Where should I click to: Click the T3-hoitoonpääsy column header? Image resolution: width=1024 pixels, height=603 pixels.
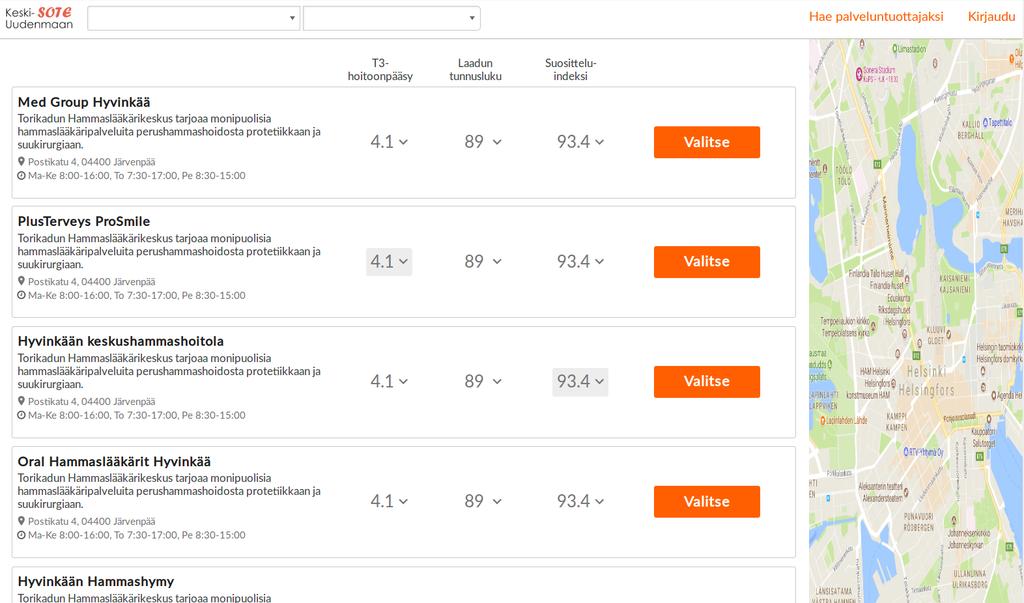tap(380, 70)
